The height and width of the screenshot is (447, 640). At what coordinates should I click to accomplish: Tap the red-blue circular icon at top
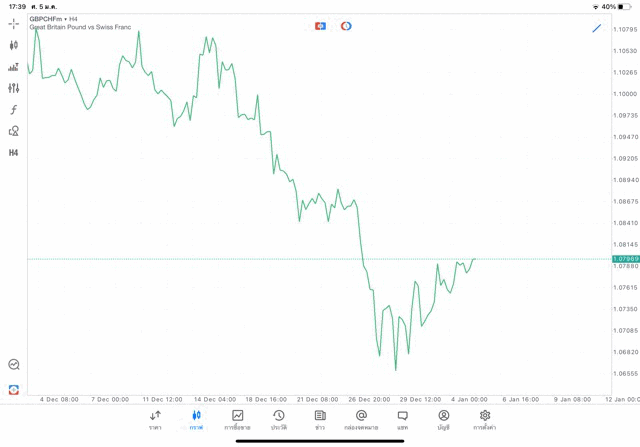346,26
